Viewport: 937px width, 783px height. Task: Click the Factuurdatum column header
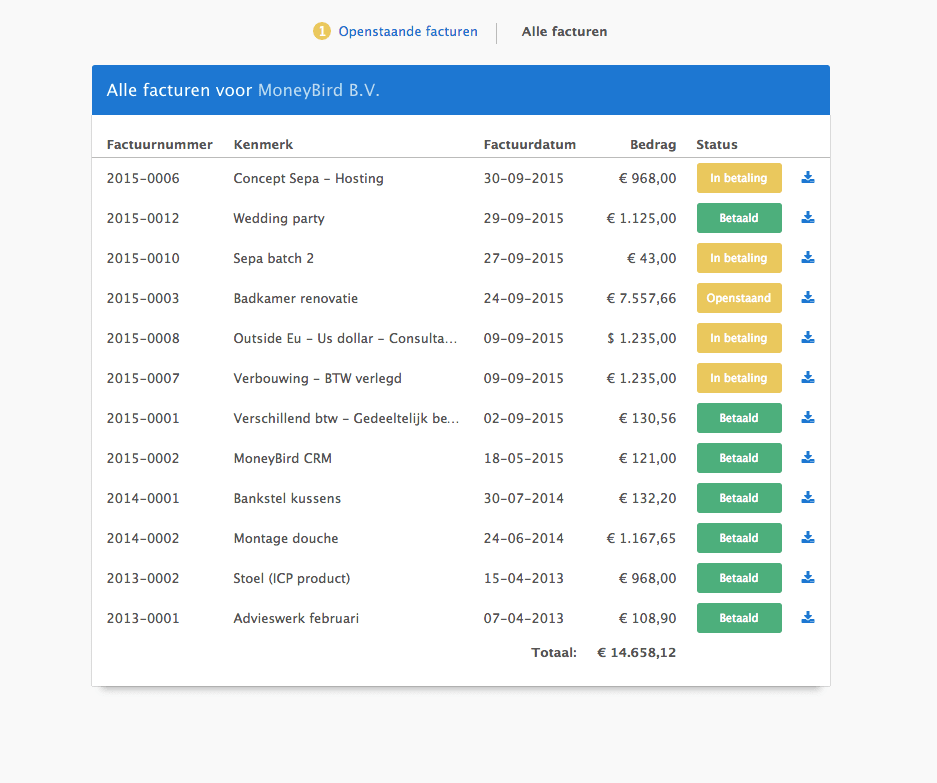[529, 145]
